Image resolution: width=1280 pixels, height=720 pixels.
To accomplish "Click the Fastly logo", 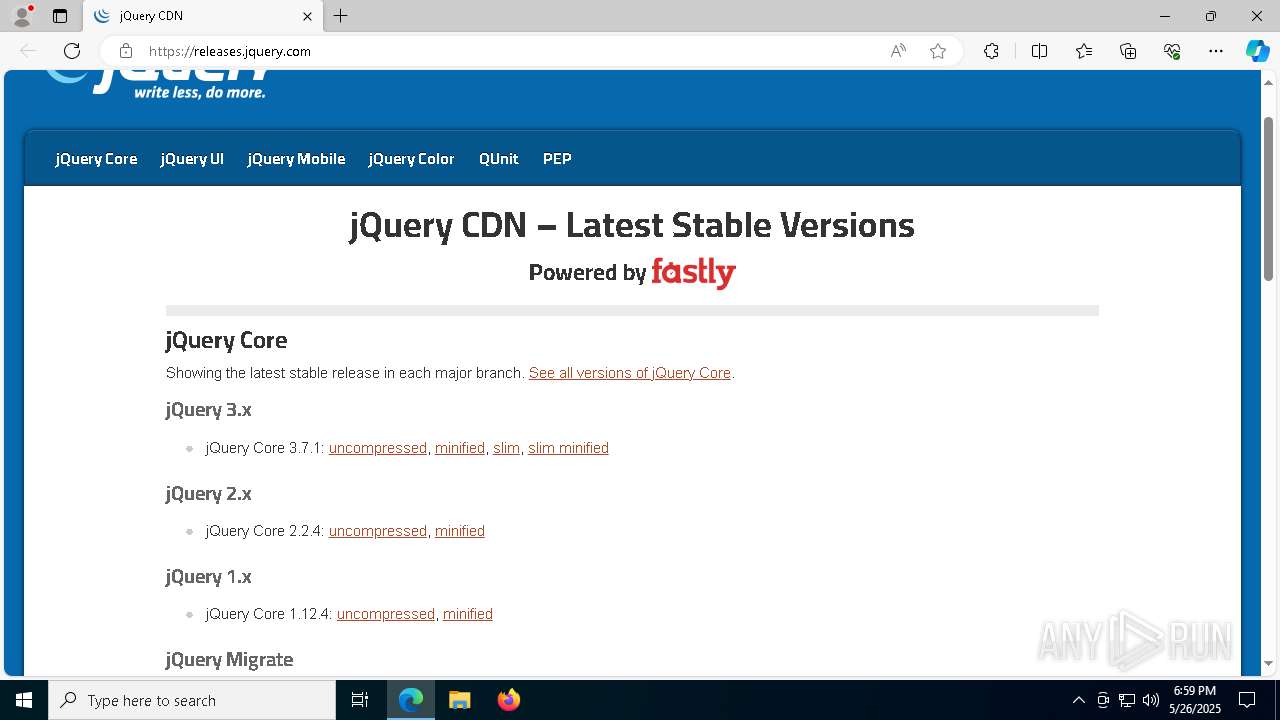I will tap(693, 273).
